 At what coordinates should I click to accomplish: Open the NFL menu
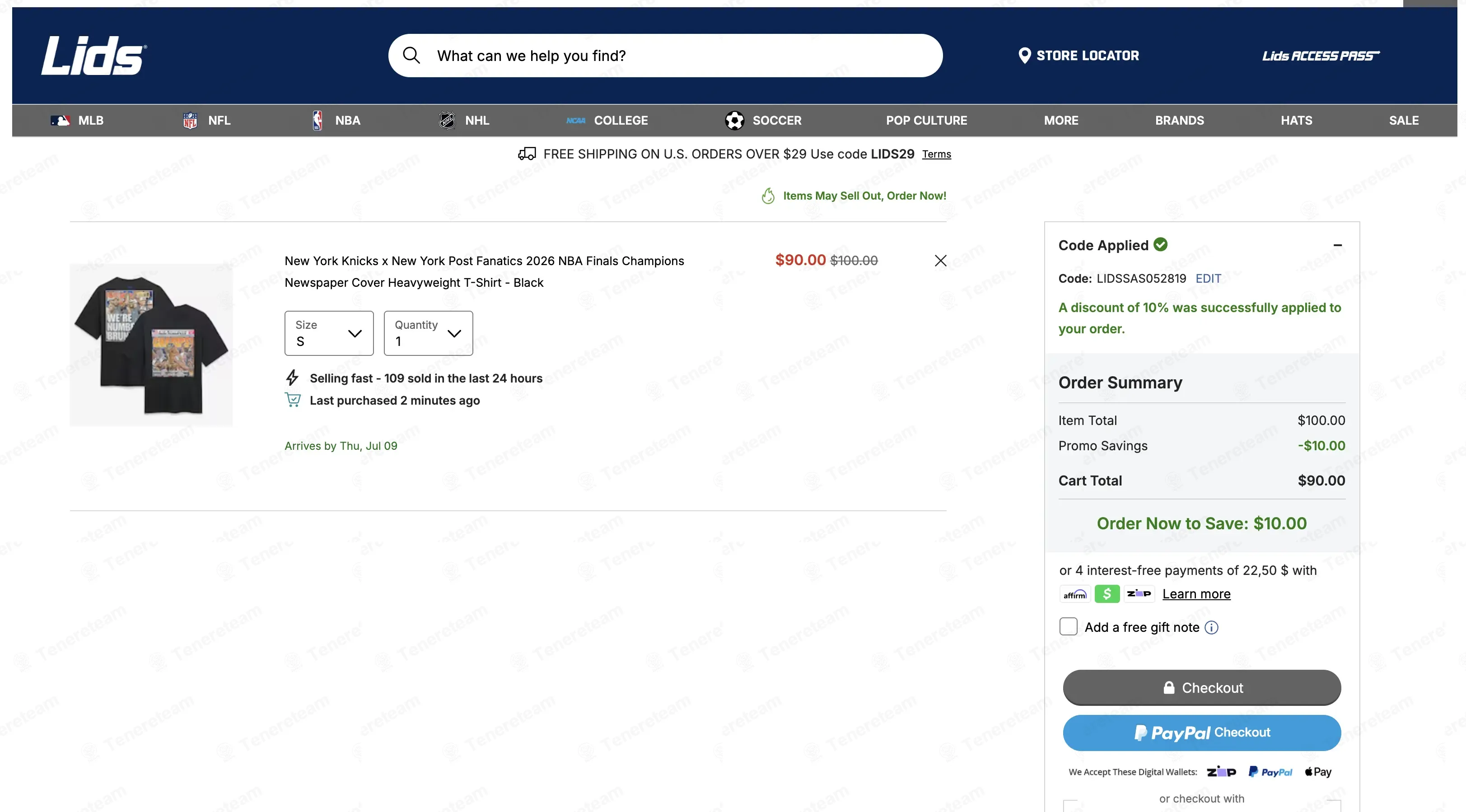tap(206, 120)
